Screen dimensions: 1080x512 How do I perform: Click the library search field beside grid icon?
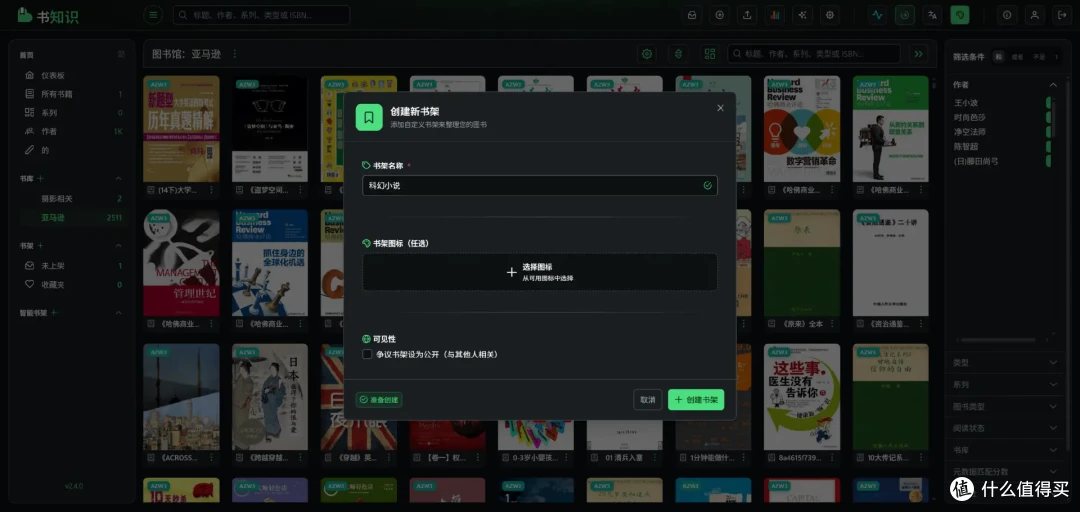coord(814,54)
